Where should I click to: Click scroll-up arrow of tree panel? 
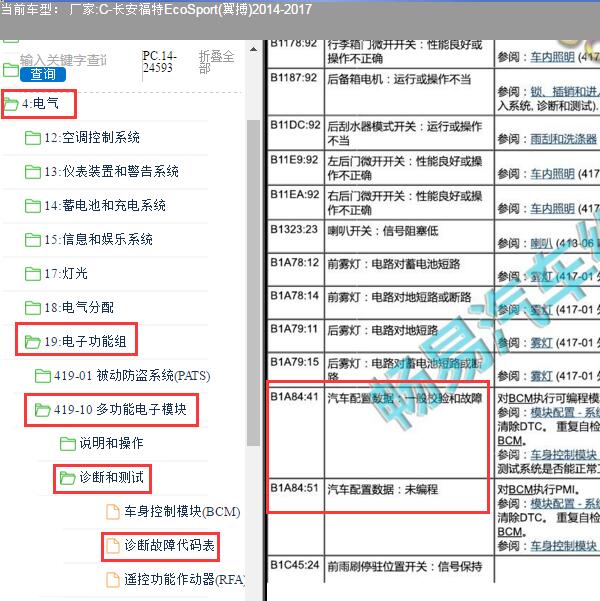[x=253, y=49]
